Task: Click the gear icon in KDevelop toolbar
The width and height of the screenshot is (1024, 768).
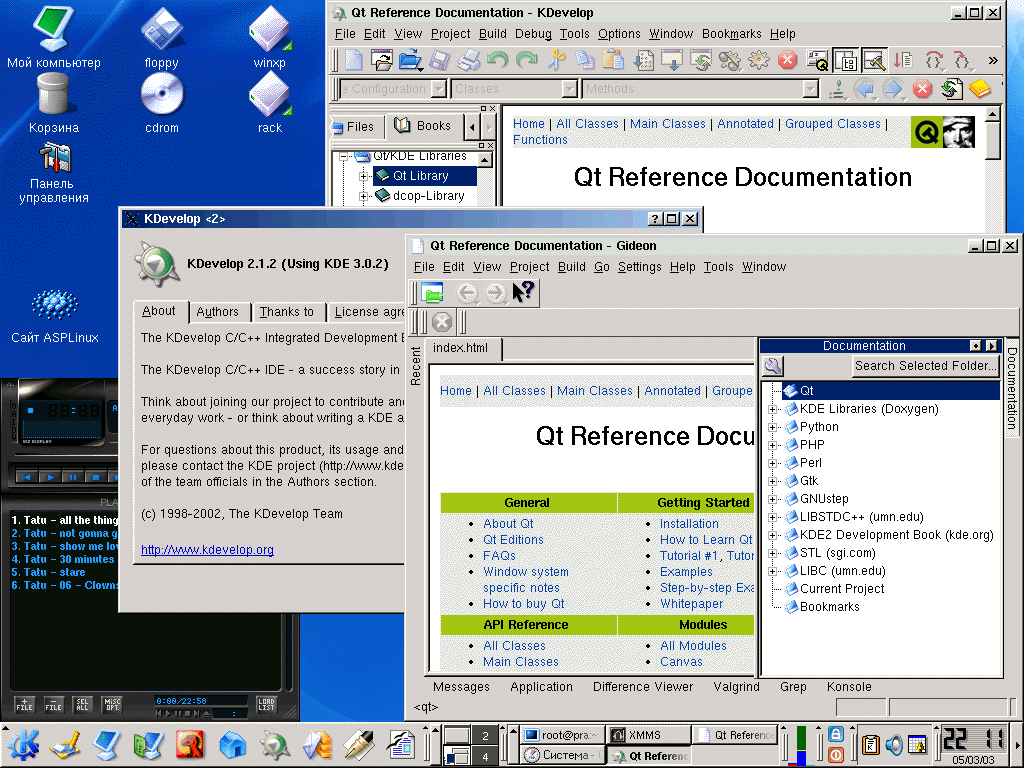Action: 759,60
